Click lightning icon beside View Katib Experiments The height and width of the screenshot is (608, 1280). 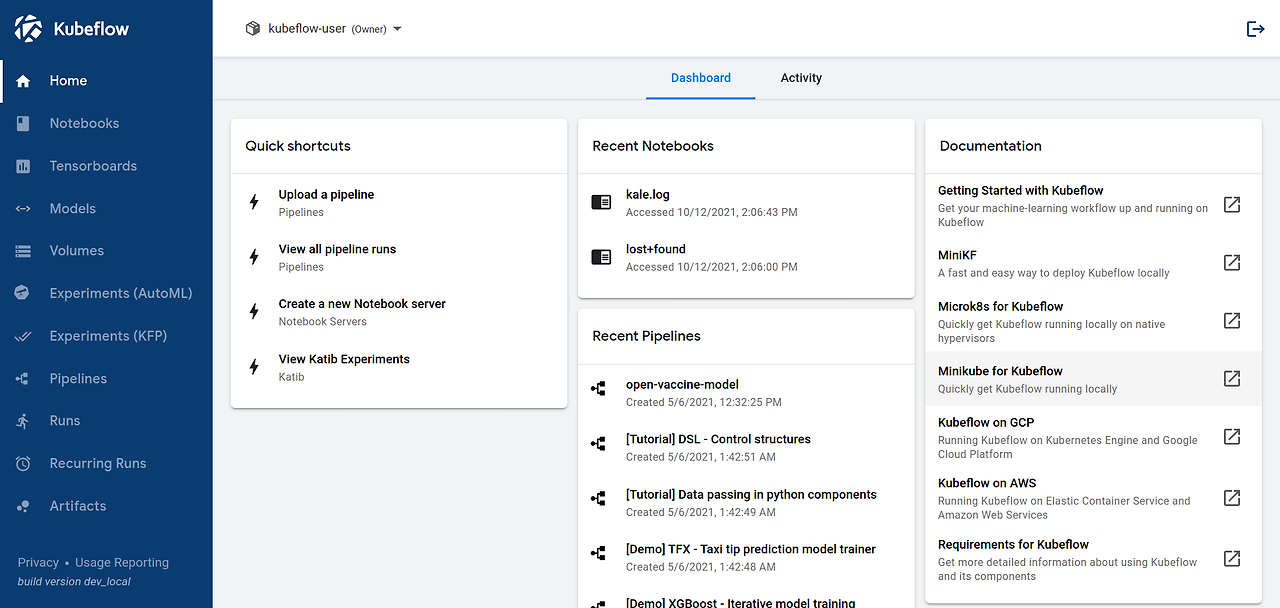pos(254,367)
